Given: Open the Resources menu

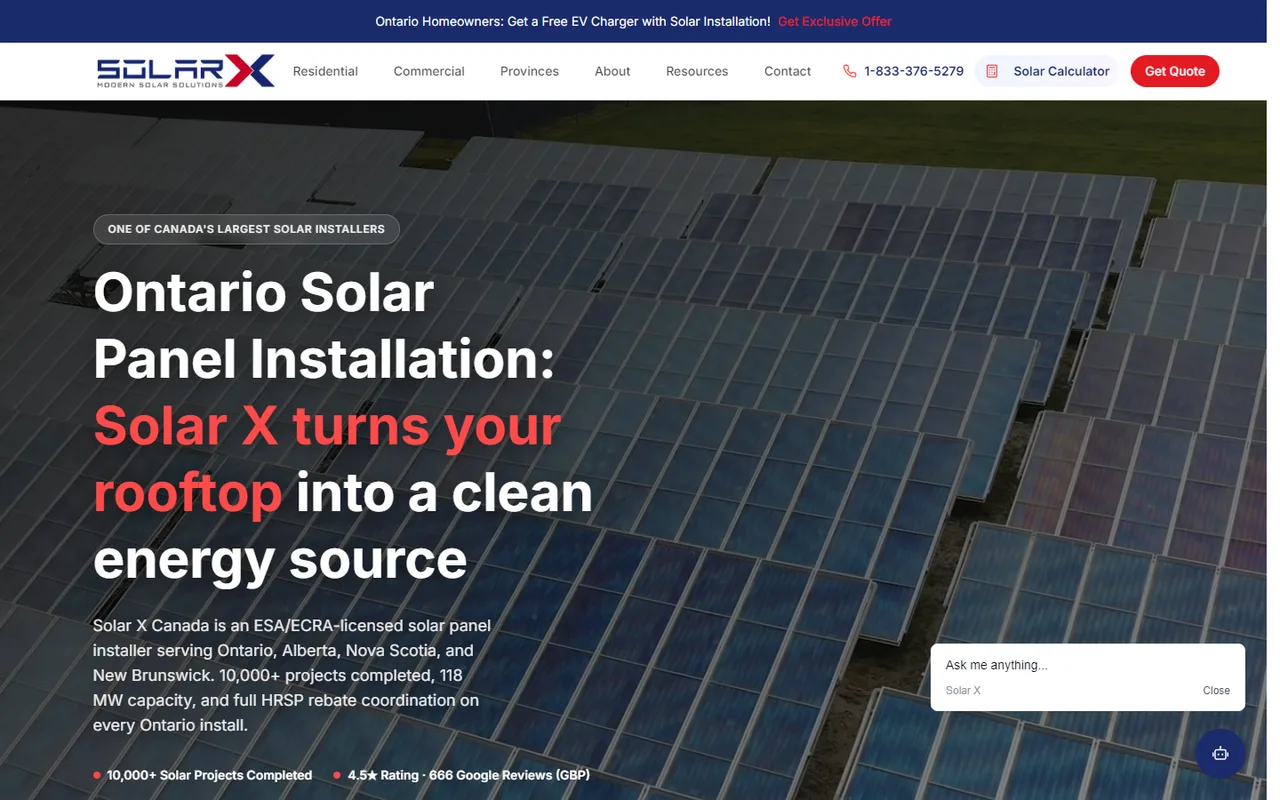Looking at the screenshot, I should [x=697, y=71].
